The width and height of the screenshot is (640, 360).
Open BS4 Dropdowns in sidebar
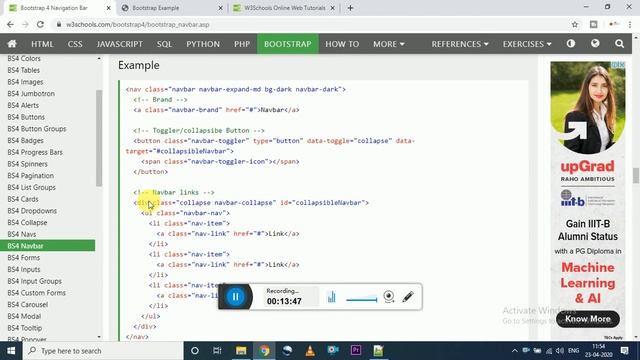point(32,211)
